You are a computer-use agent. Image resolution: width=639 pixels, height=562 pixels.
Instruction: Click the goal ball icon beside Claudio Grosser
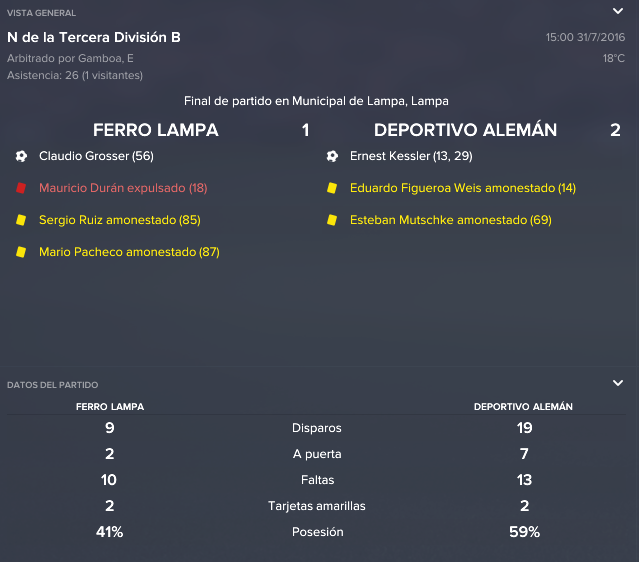(21, 156)
